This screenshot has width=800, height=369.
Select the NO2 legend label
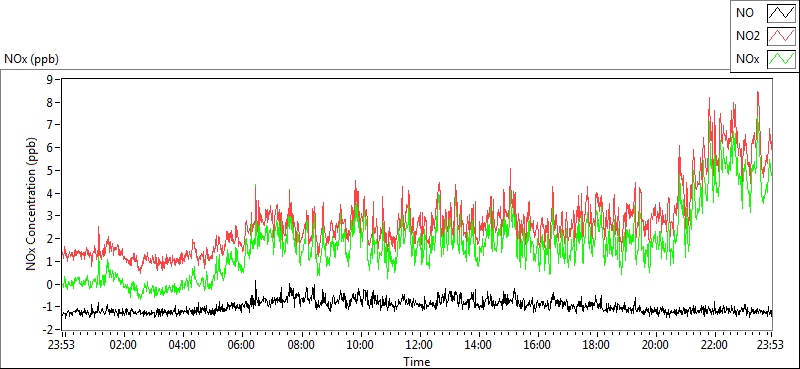pos(748,36)
